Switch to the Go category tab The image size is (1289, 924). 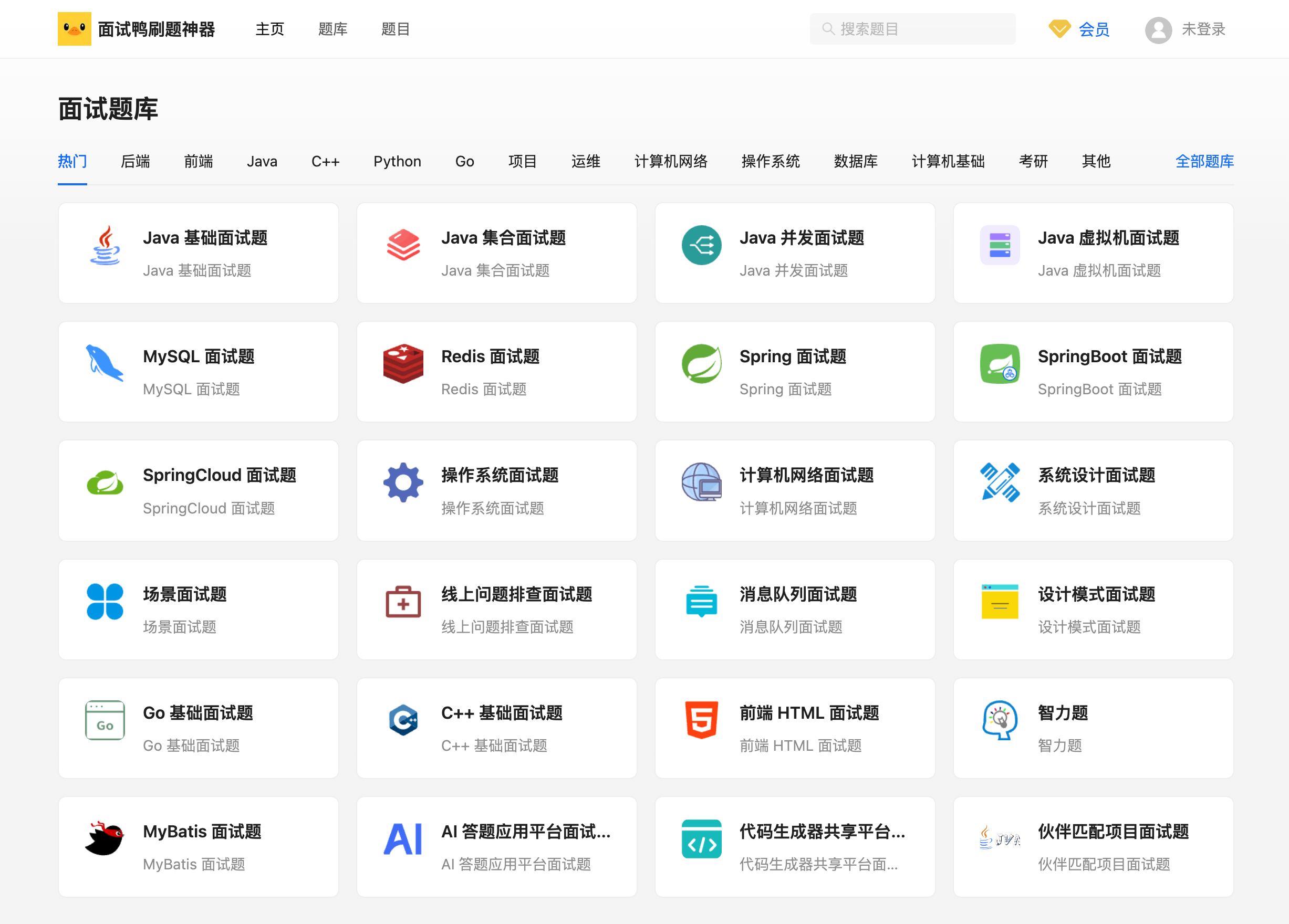pyautogui.click(x=464, y=161)
